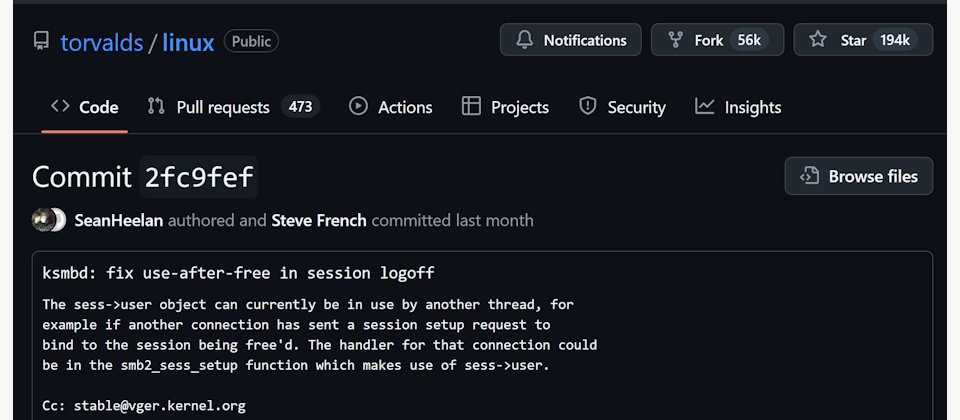Click the Browse files button

click(x=859, y=176)
